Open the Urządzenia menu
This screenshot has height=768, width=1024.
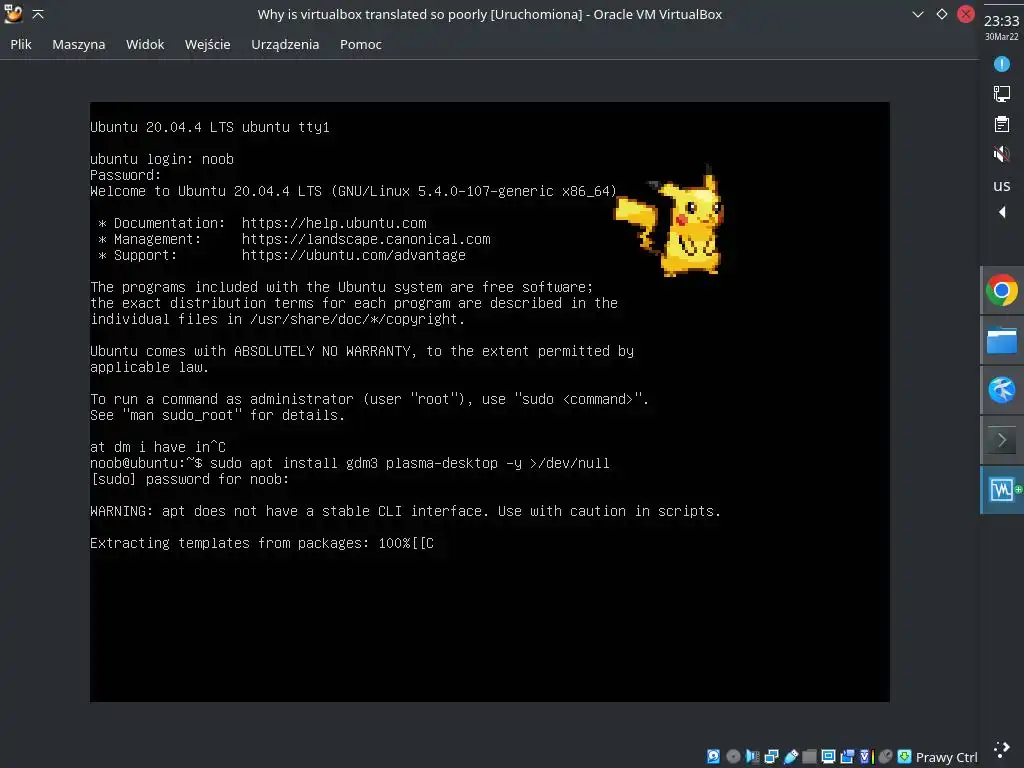285,44
